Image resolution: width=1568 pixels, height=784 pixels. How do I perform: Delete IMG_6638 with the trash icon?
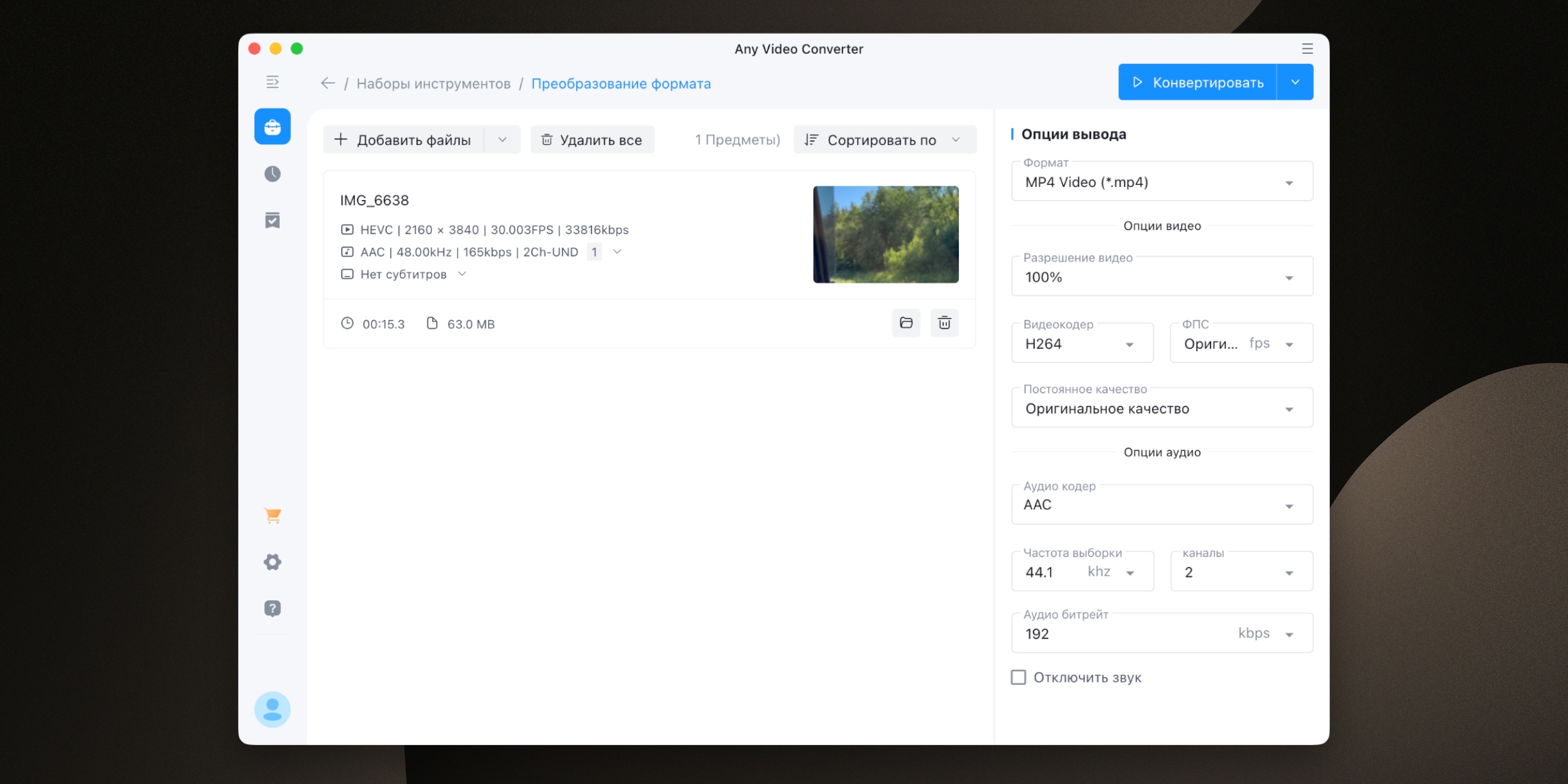945,323
